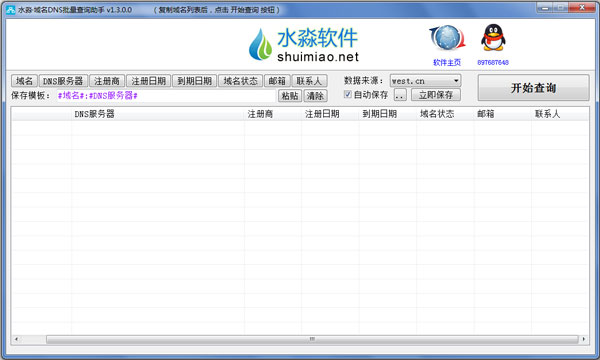
Task: Click the horizontal scrollbar right arrow
Action: 584,339
